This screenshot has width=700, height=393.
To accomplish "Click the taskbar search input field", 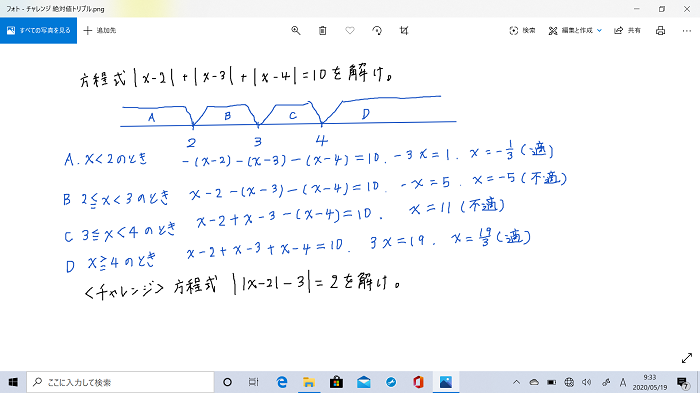I will (121, 382).
